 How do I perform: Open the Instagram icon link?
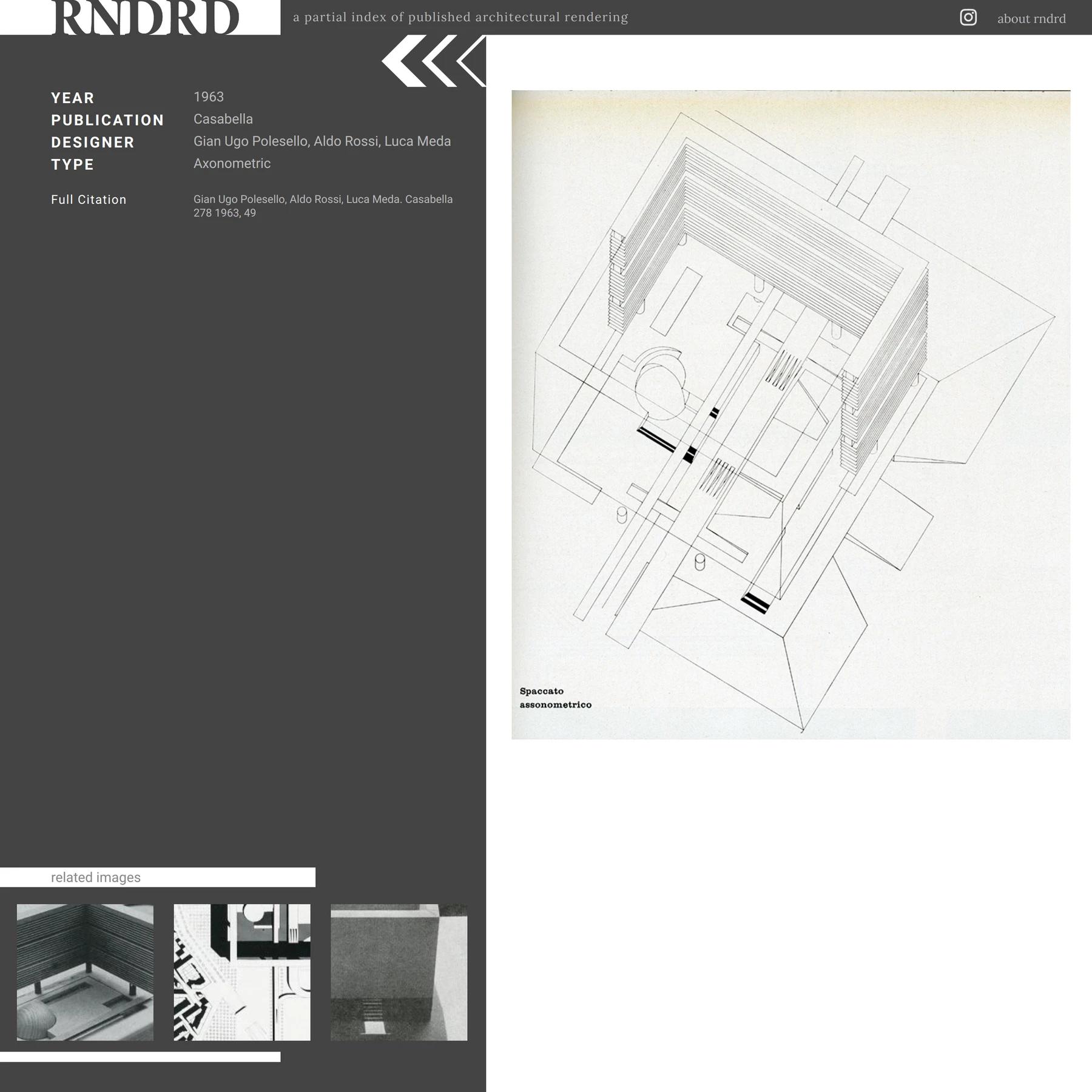[968, 18]
